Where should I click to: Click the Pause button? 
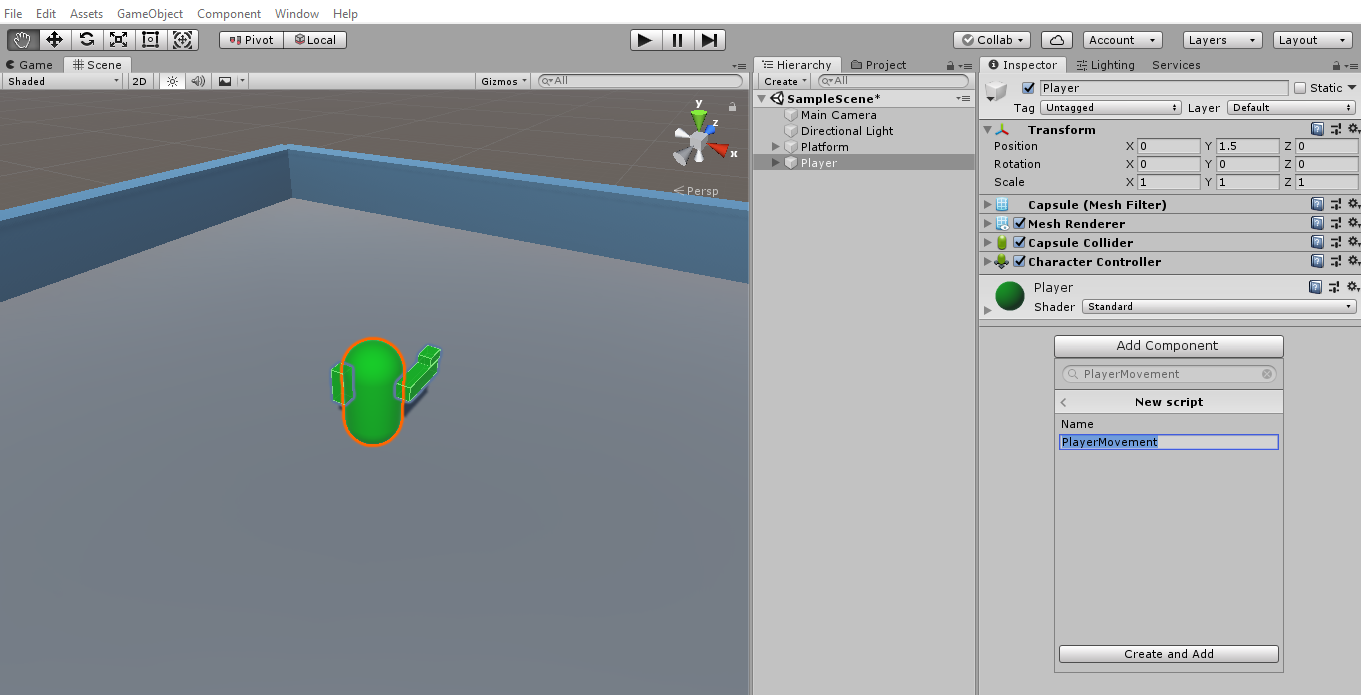point(677,39)
